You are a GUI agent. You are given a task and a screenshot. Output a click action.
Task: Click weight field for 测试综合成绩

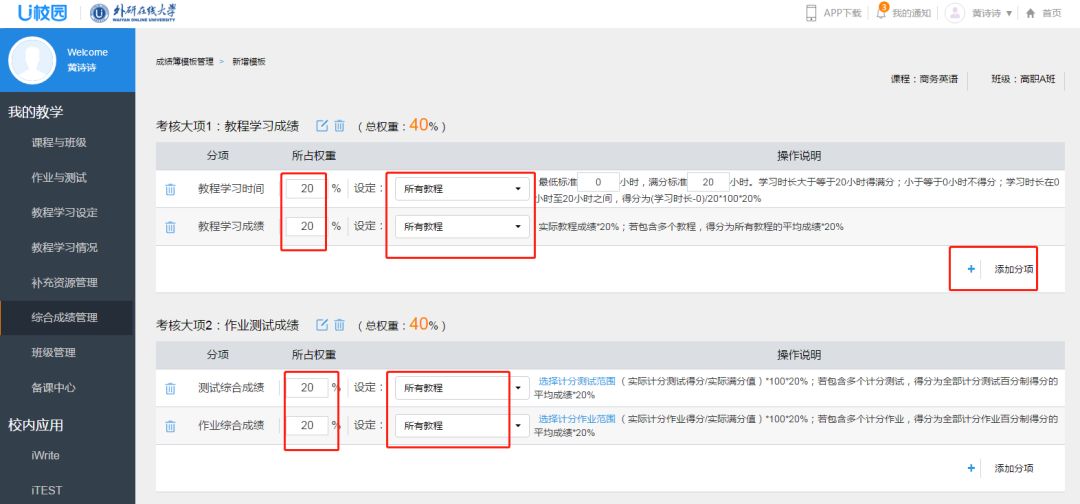306,388
